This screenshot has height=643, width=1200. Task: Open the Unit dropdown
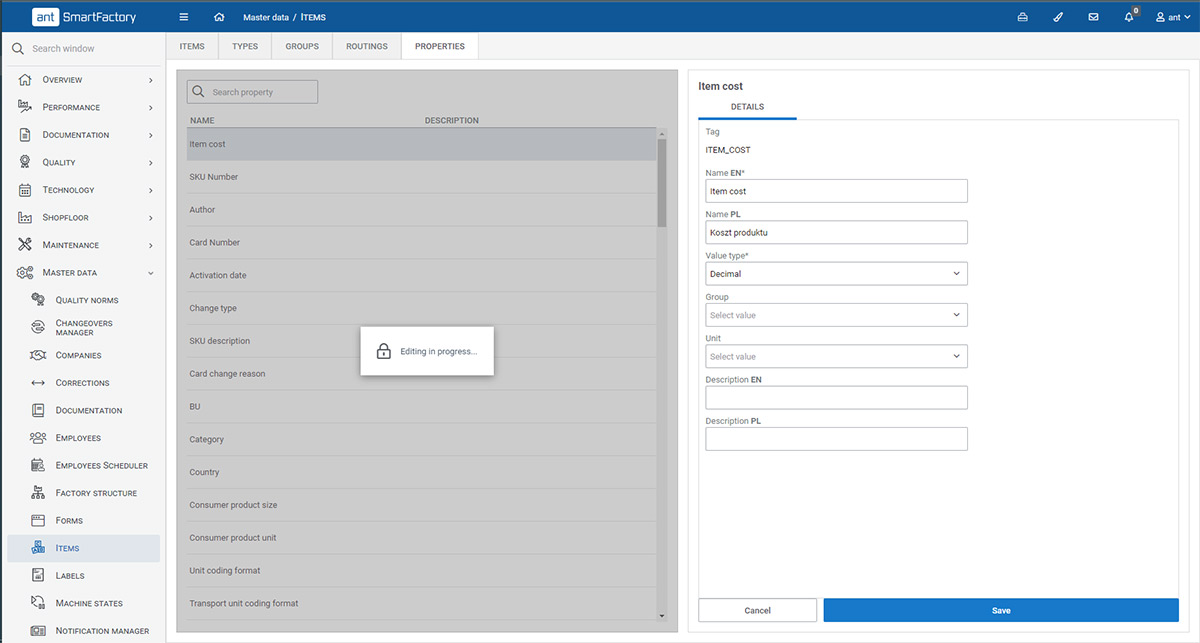point(836,356)
